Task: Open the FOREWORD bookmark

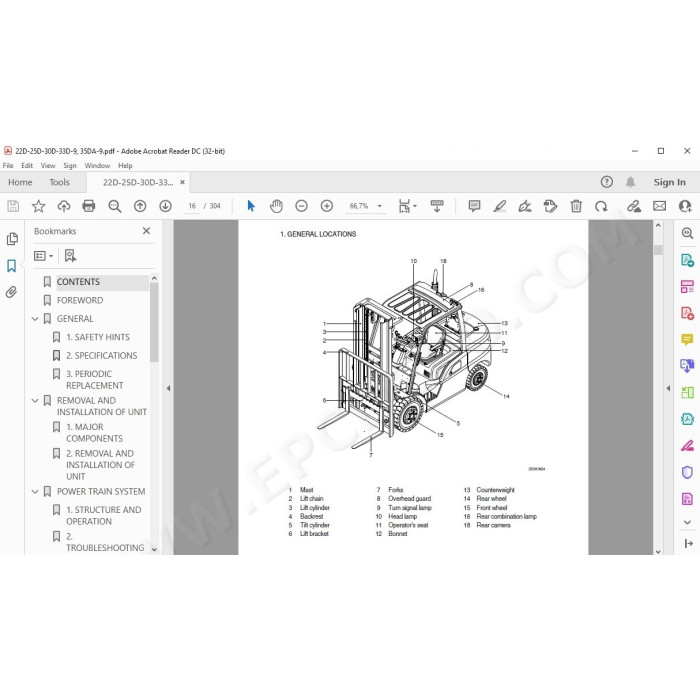Action: 80,300
